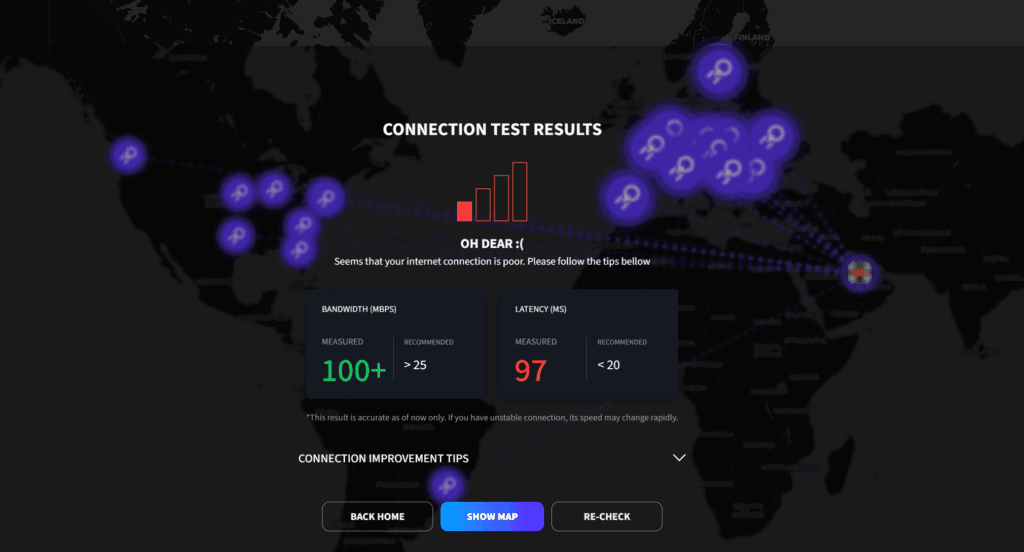This screenshot has width=1024, height=552.
Task: Click the Latency (MS) label
Action: click(541, 309)
